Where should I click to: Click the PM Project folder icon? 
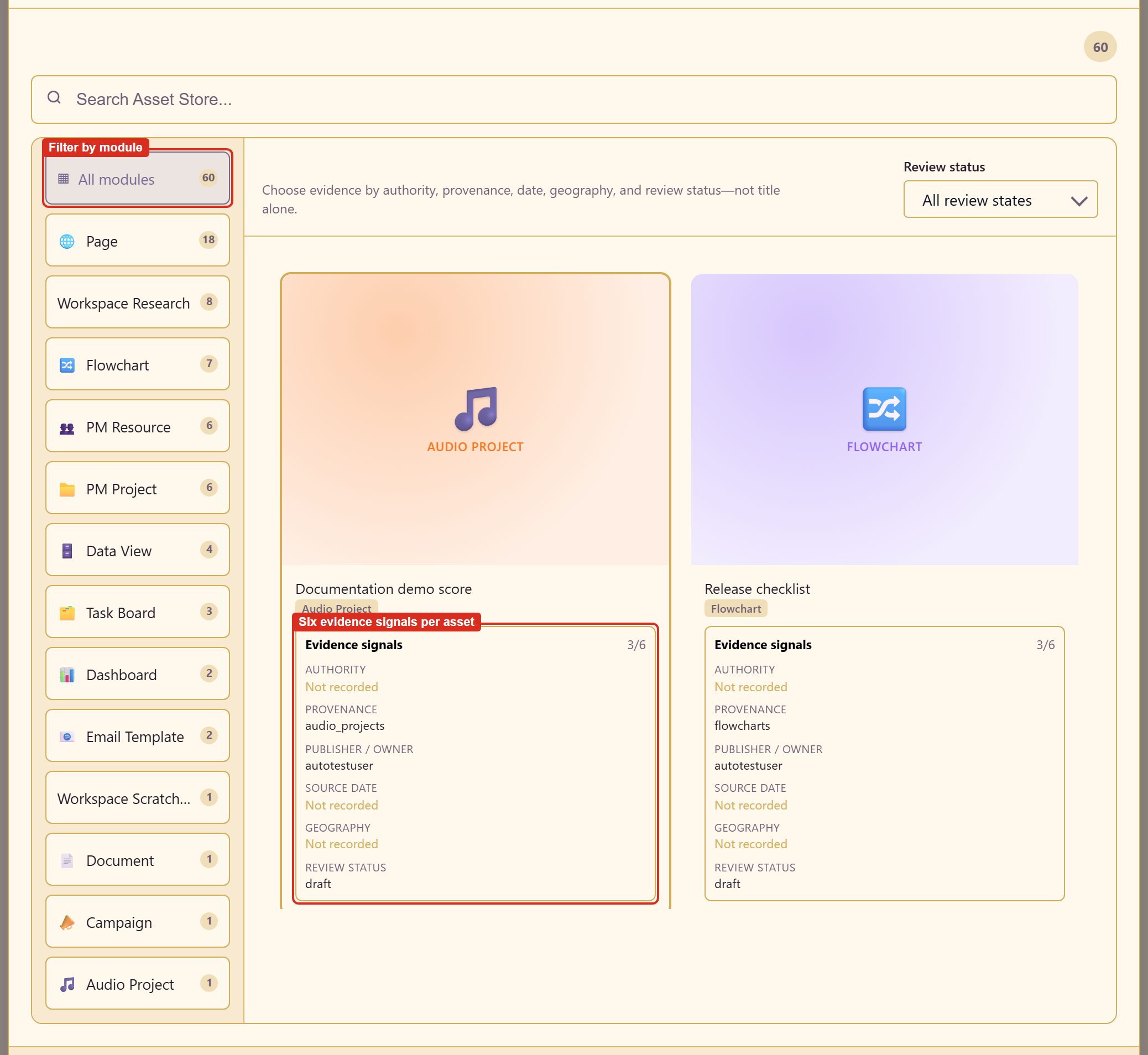[67, 489]
